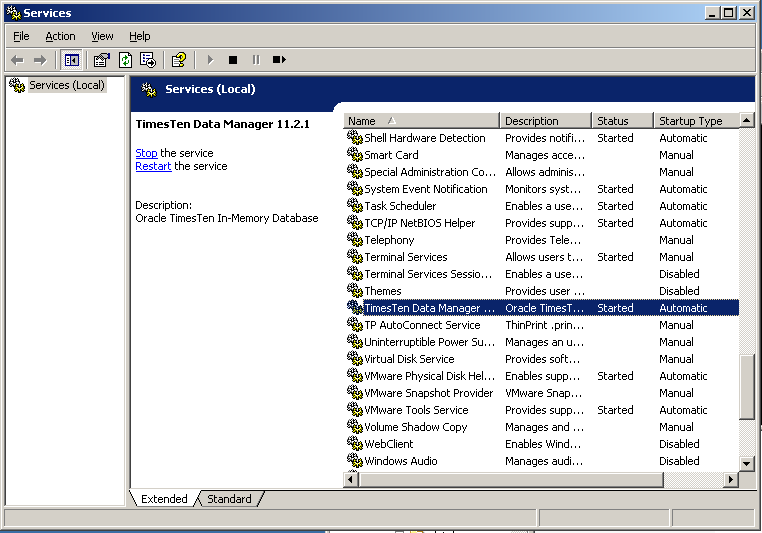Click 'ThinPrint .prin...' description cell
The image size is (762, 533).
pos(545,325)
